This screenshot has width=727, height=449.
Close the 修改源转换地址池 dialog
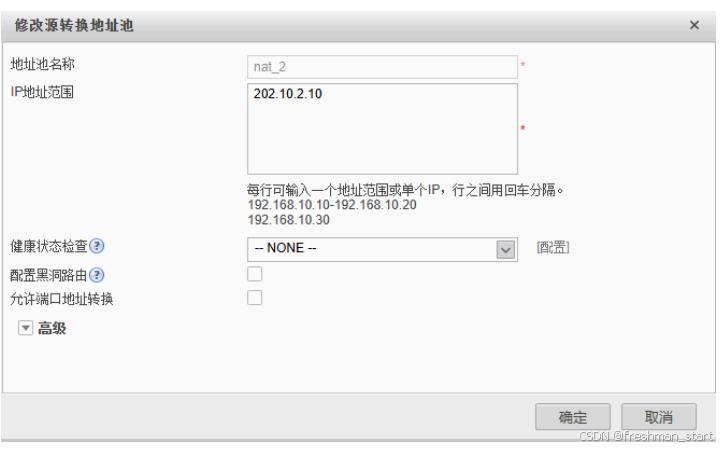click(x=694, y=25)
